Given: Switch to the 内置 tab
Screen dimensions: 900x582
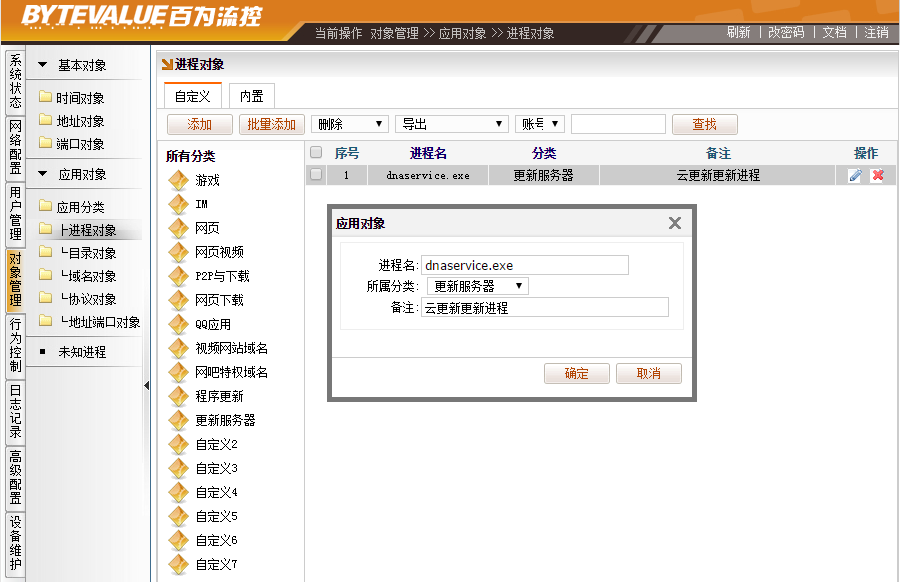Looking at the screenshot, I should pyautogui.click(x=251, y=96).
